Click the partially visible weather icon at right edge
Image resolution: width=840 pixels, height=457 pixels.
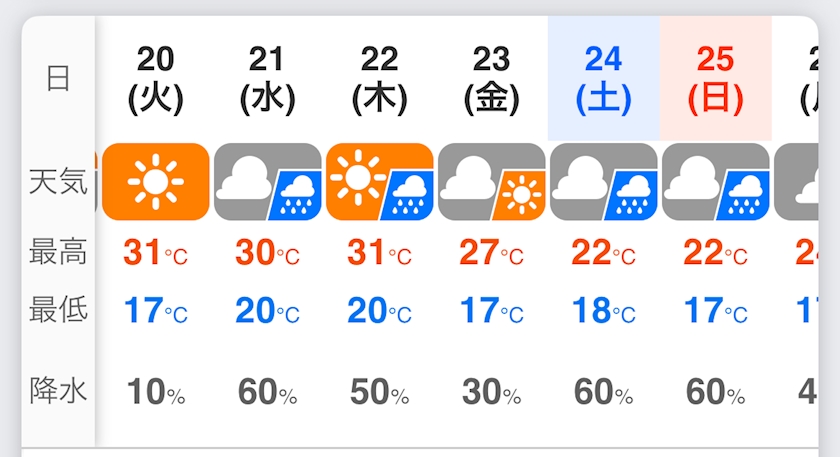point(806,182)
